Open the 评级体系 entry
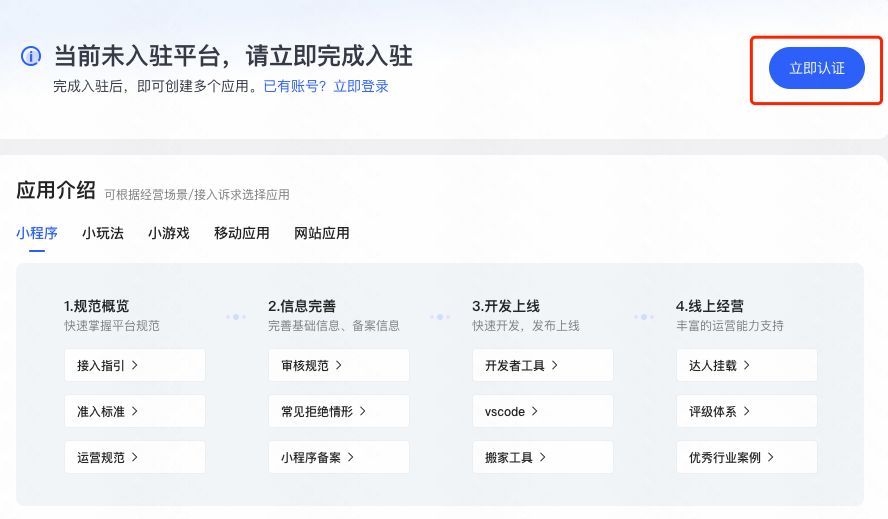The width and height of the screenshot is (888, 519). click(x=747, y=411)
